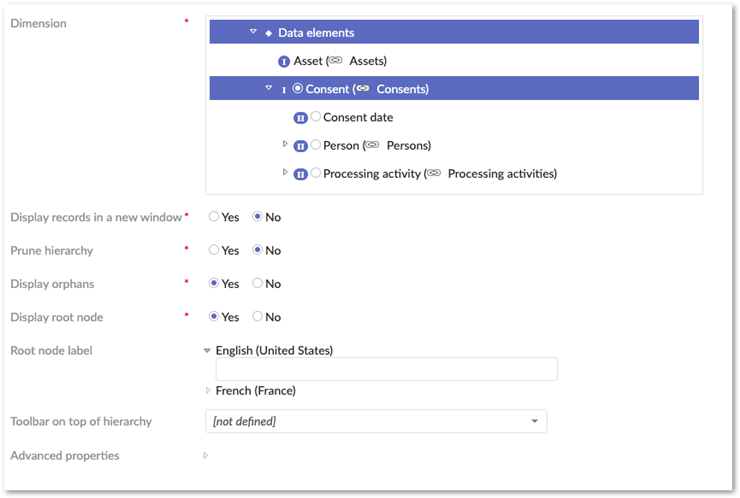
Task: Click the link icon next to Processing activities
Action: [x=433, y=174]
